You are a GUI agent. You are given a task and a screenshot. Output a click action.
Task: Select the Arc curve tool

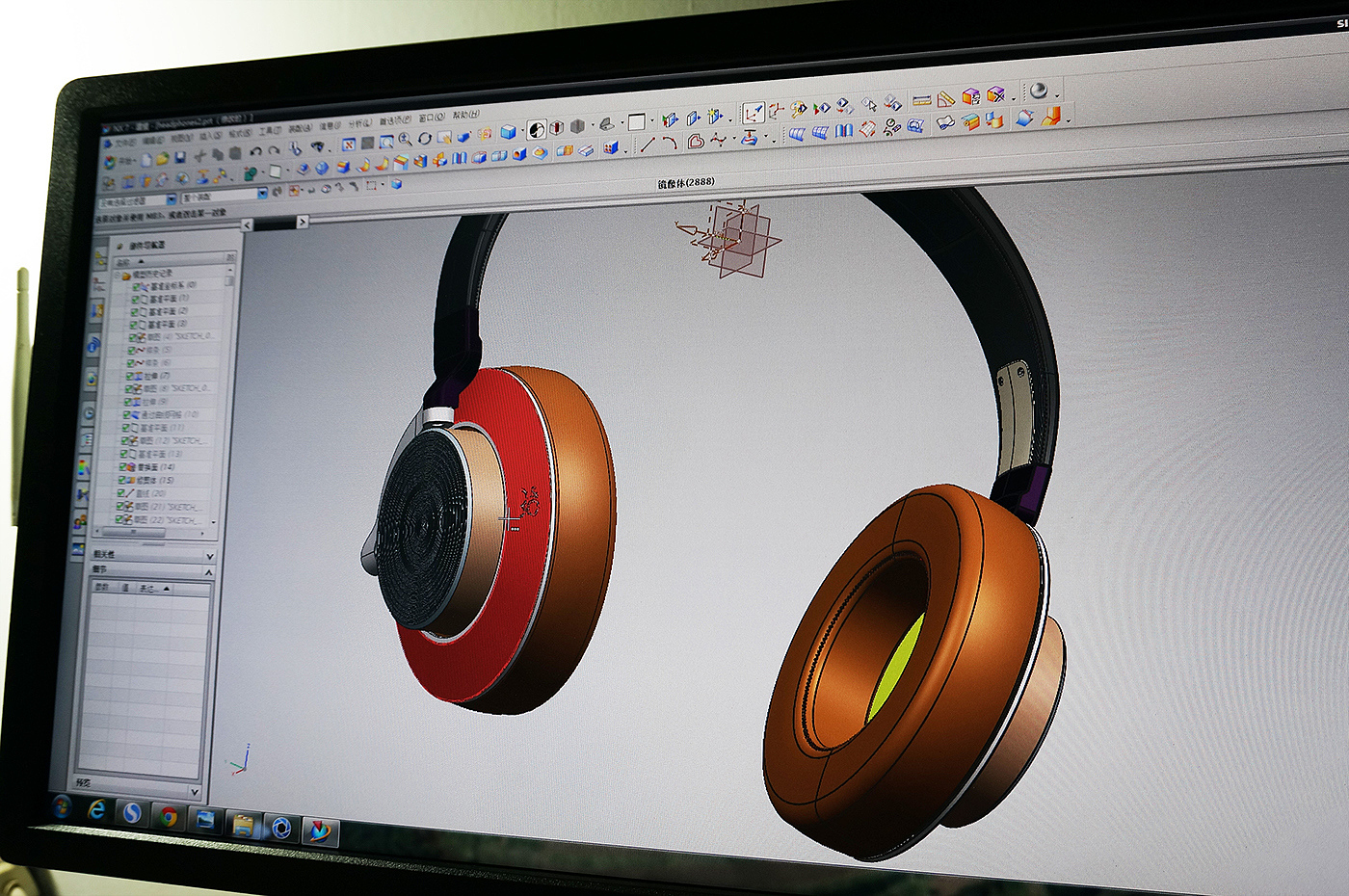pos(670,143)
